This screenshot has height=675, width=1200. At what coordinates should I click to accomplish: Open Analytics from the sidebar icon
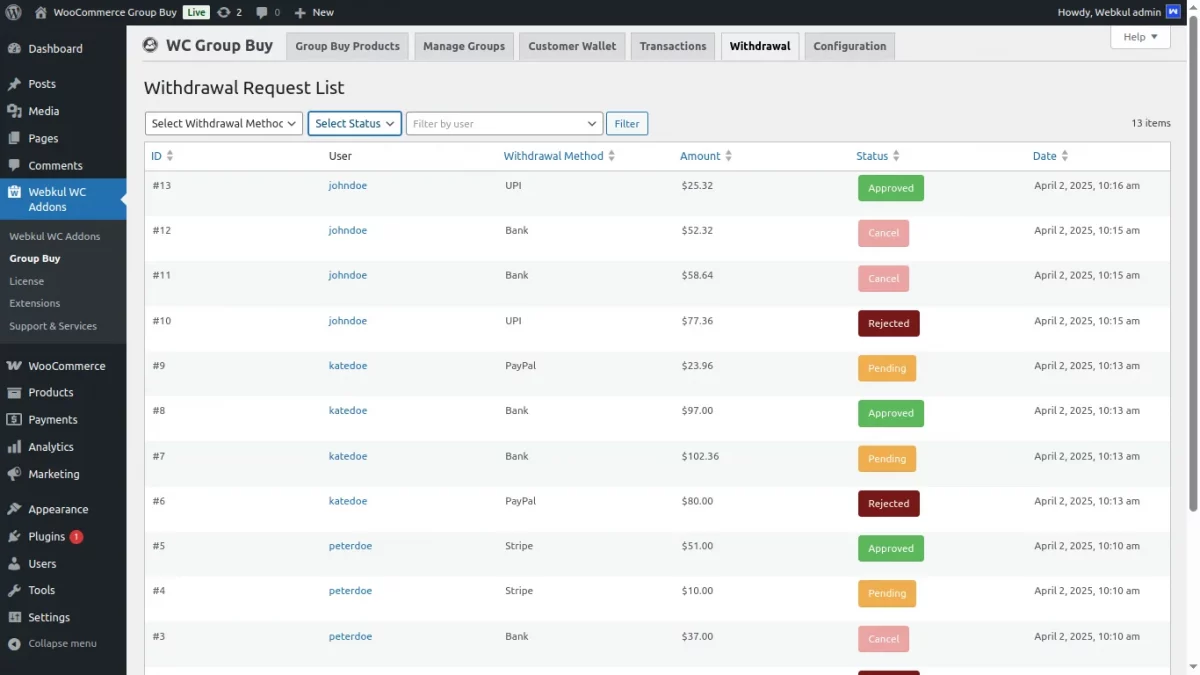click(x=16, y=446)
